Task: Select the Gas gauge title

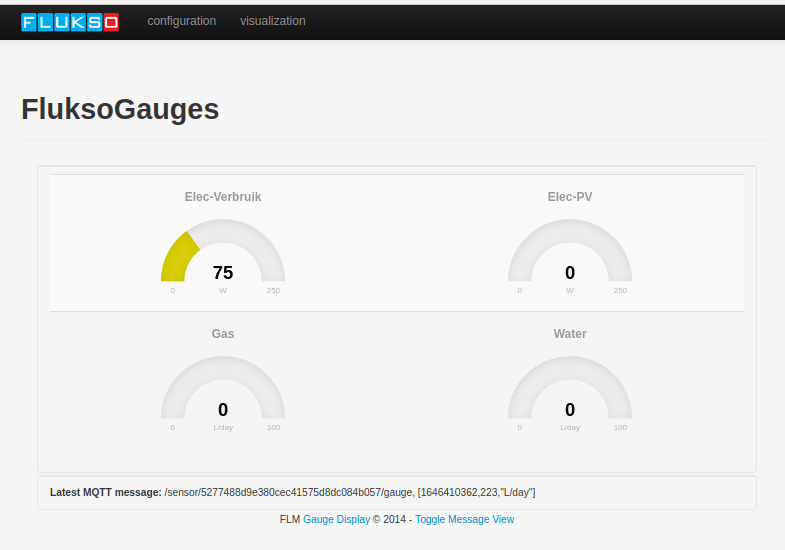Action: pos(223,334)
